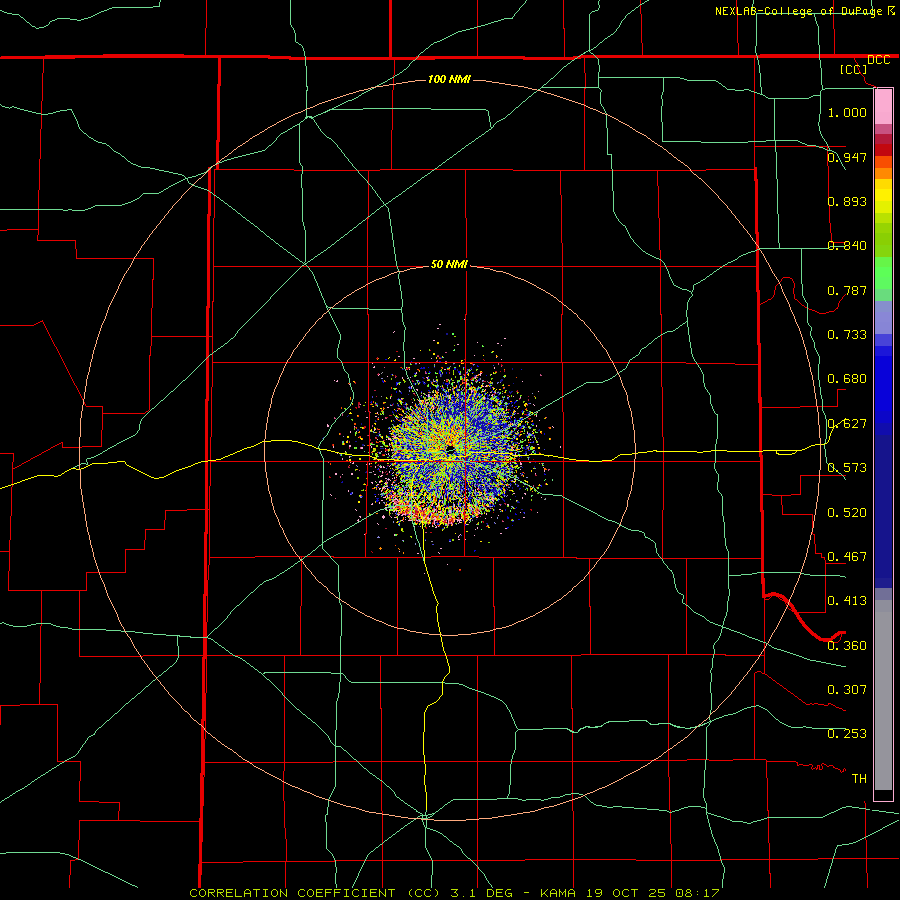Screen dimensions: 900x900
Task: Click the 08:17 time in the caption
Action: (698, 893)
